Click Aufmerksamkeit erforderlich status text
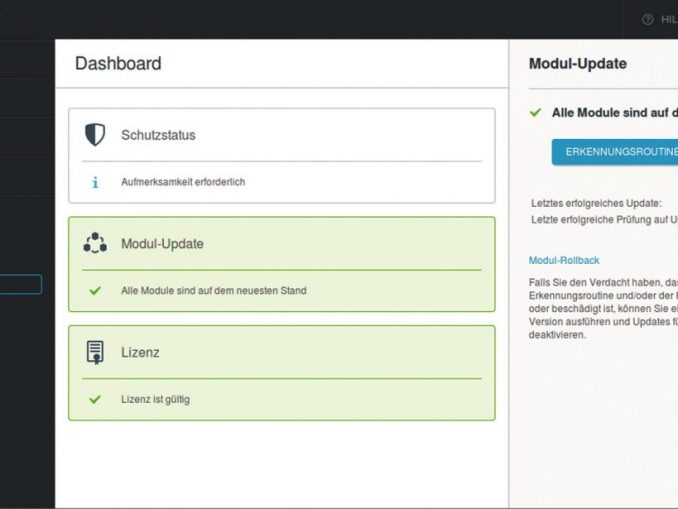Image resolution: width=678 pixels, height=509 pixels. 183,182
